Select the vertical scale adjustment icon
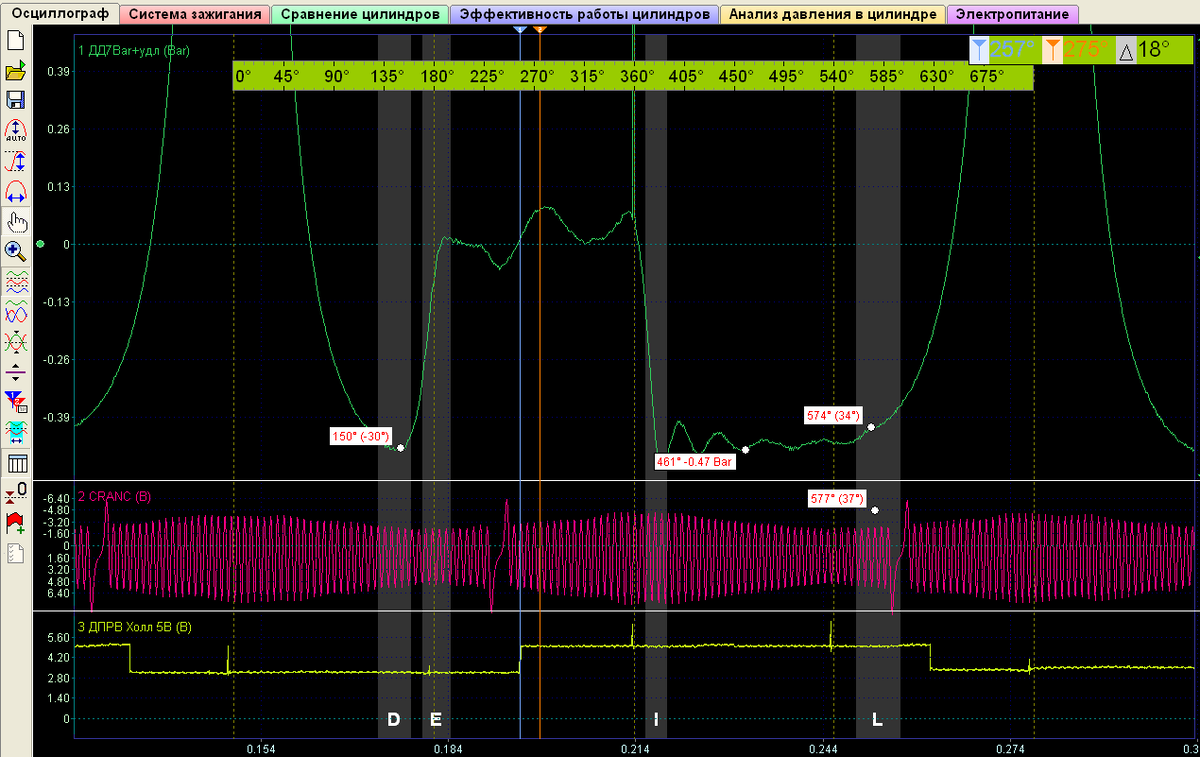This screenshot has height=757, width=1200. point(15,160)
